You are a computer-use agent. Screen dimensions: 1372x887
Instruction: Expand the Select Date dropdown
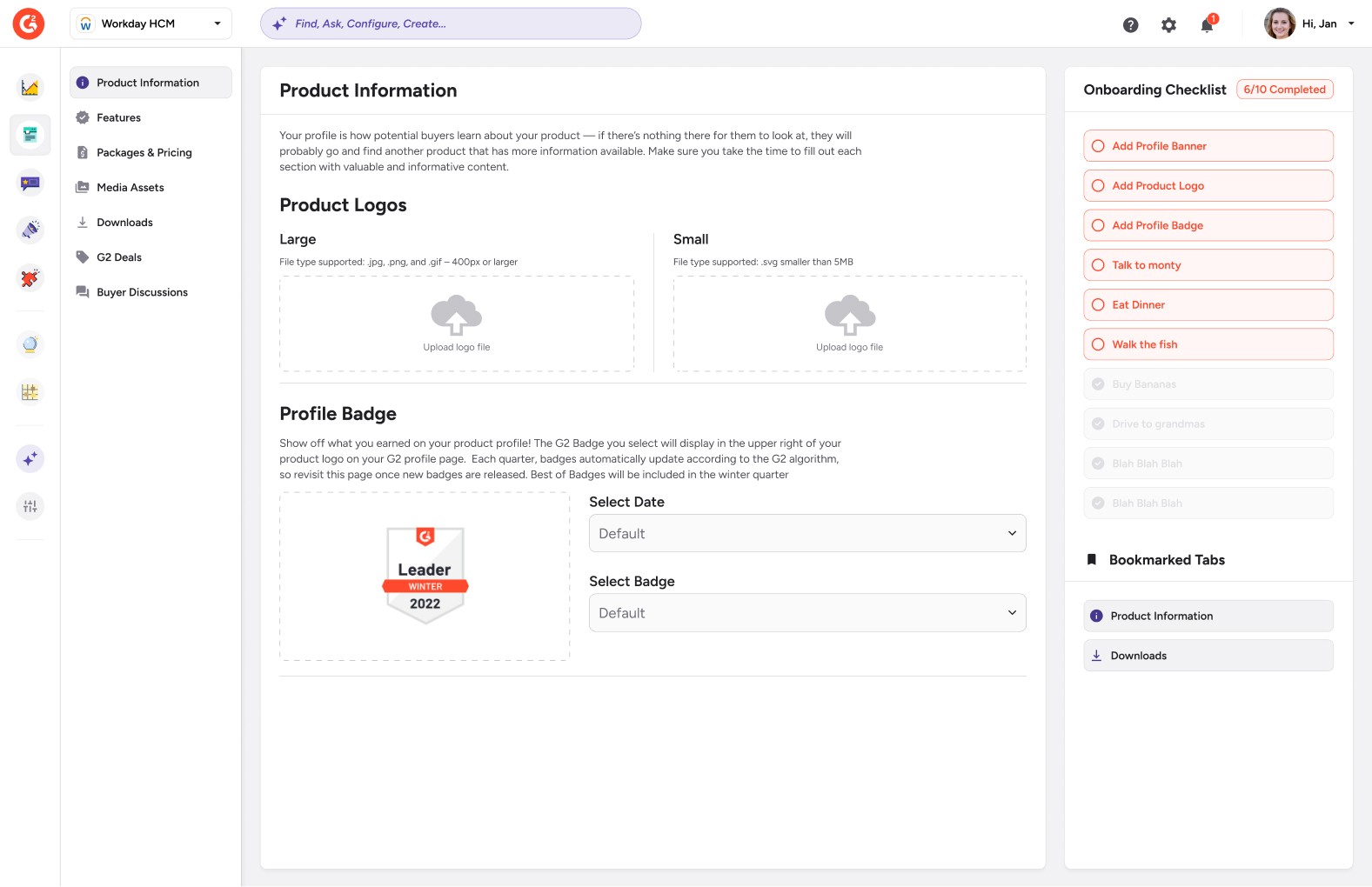[806, 533]
